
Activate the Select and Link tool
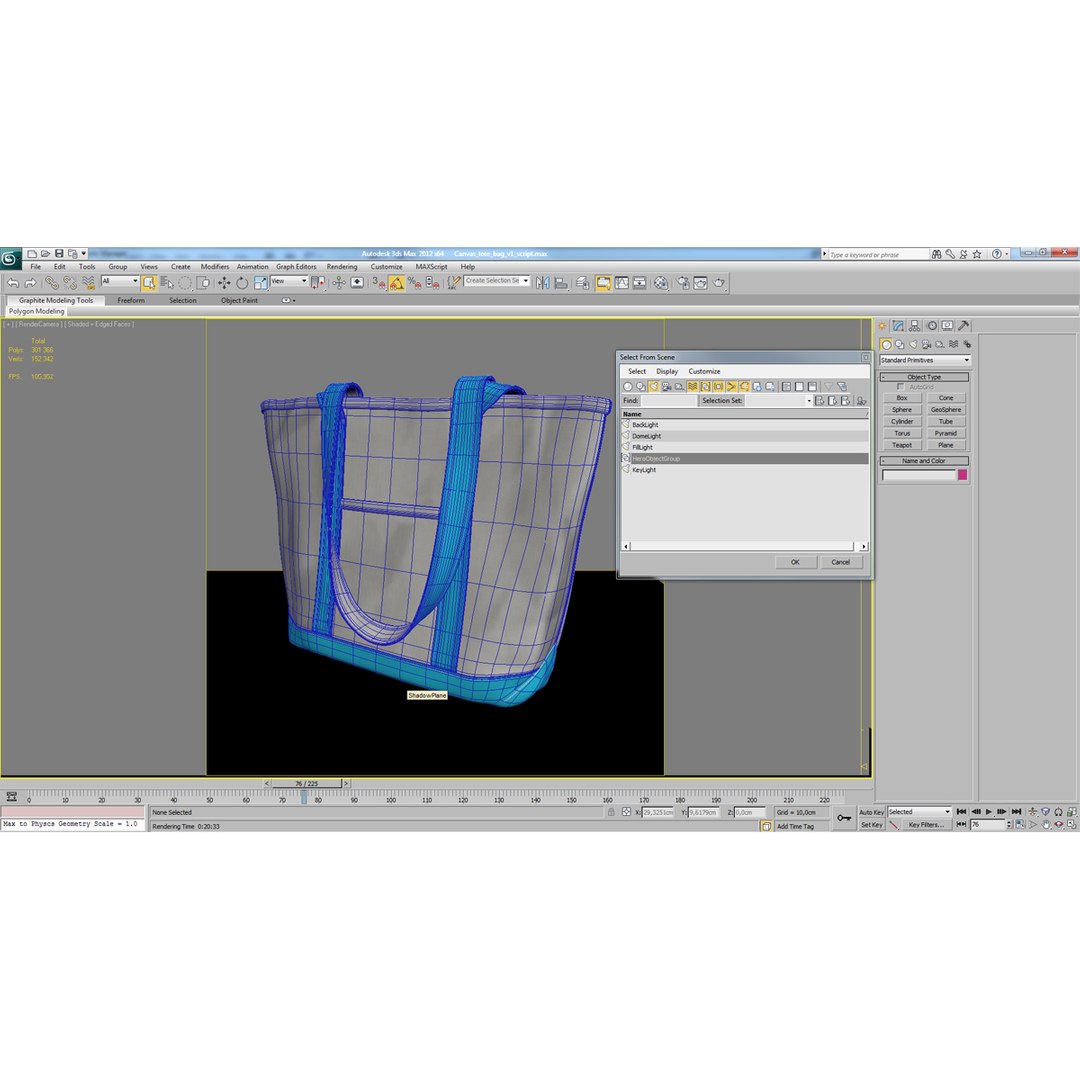point(52,283)
